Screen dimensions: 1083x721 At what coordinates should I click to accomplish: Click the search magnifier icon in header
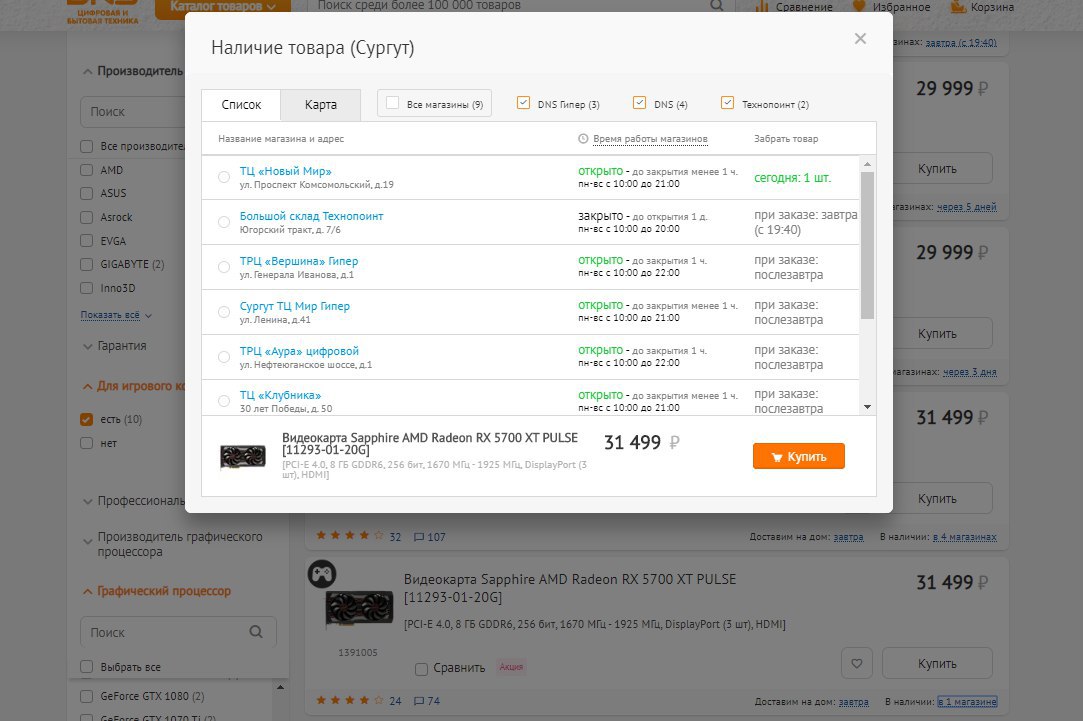(x=717, y=6)
